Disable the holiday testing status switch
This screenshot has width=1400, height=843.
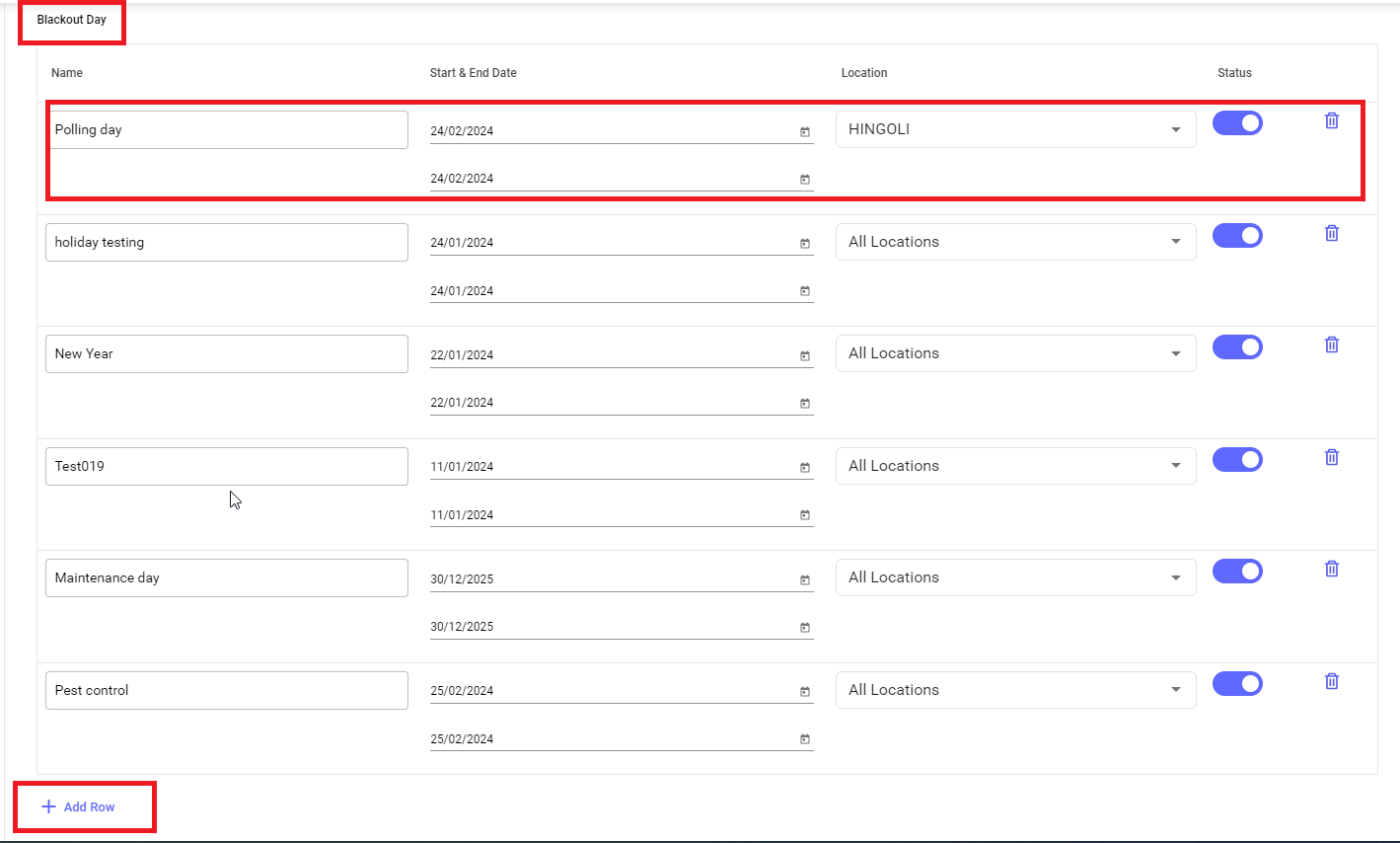point(1237,235)
